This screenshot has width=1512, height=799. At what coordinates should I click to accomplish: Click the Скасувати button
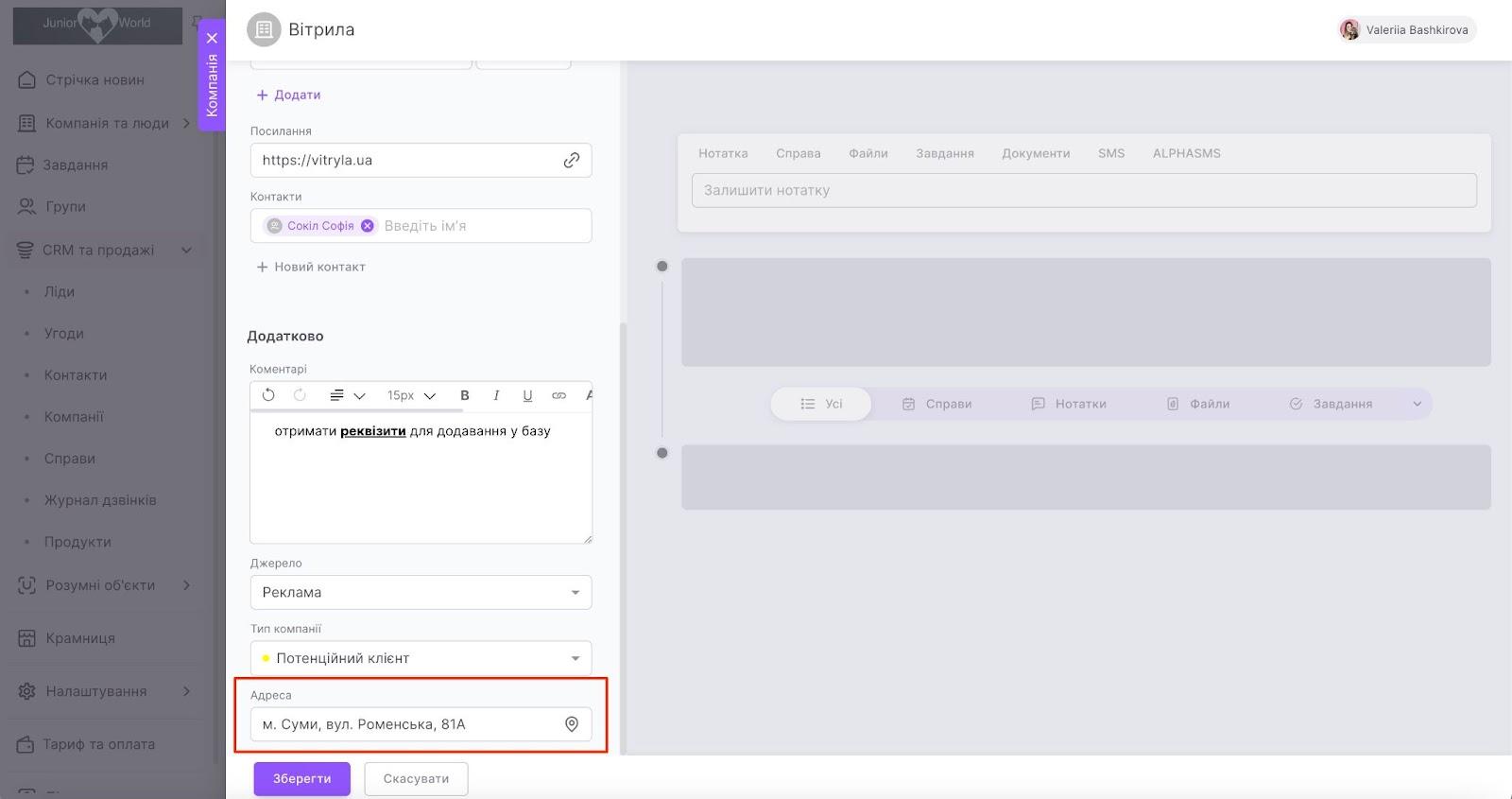(x=416, y=779)
